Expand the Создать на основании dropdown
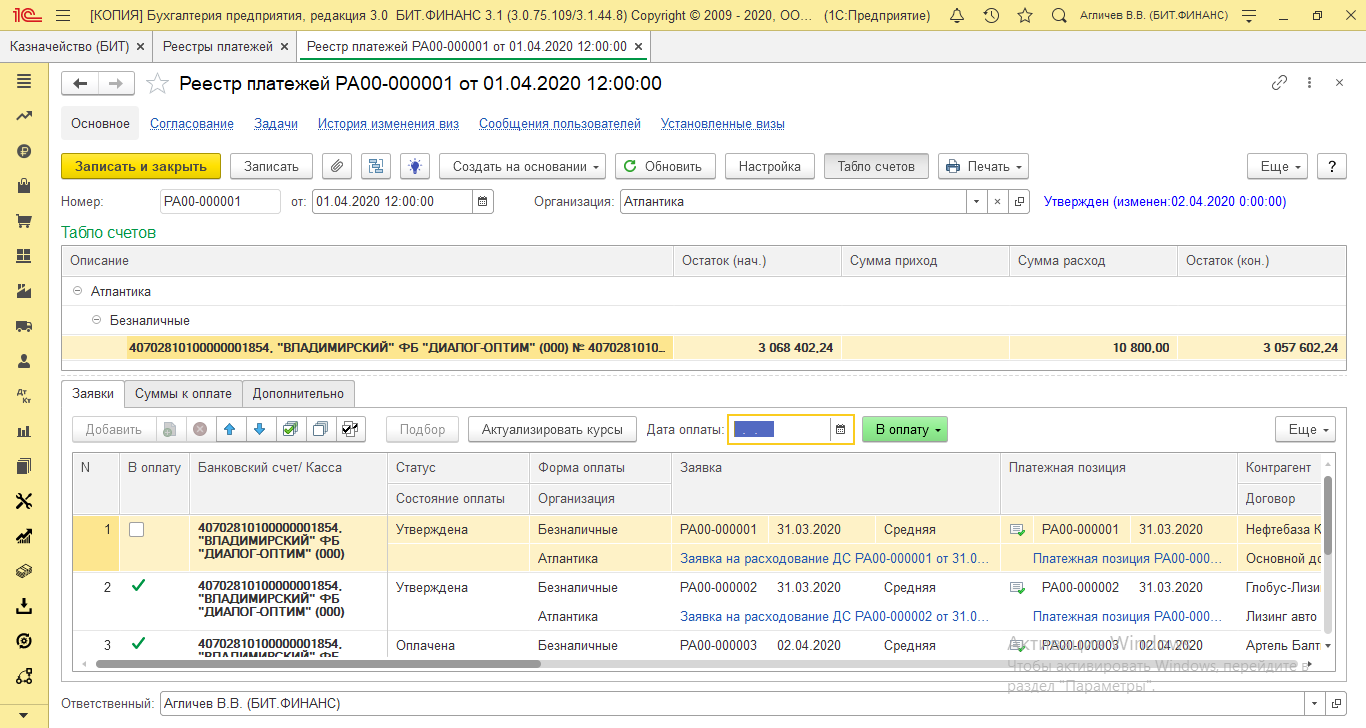Viewport: 1366px width, 728px height. 523,166
